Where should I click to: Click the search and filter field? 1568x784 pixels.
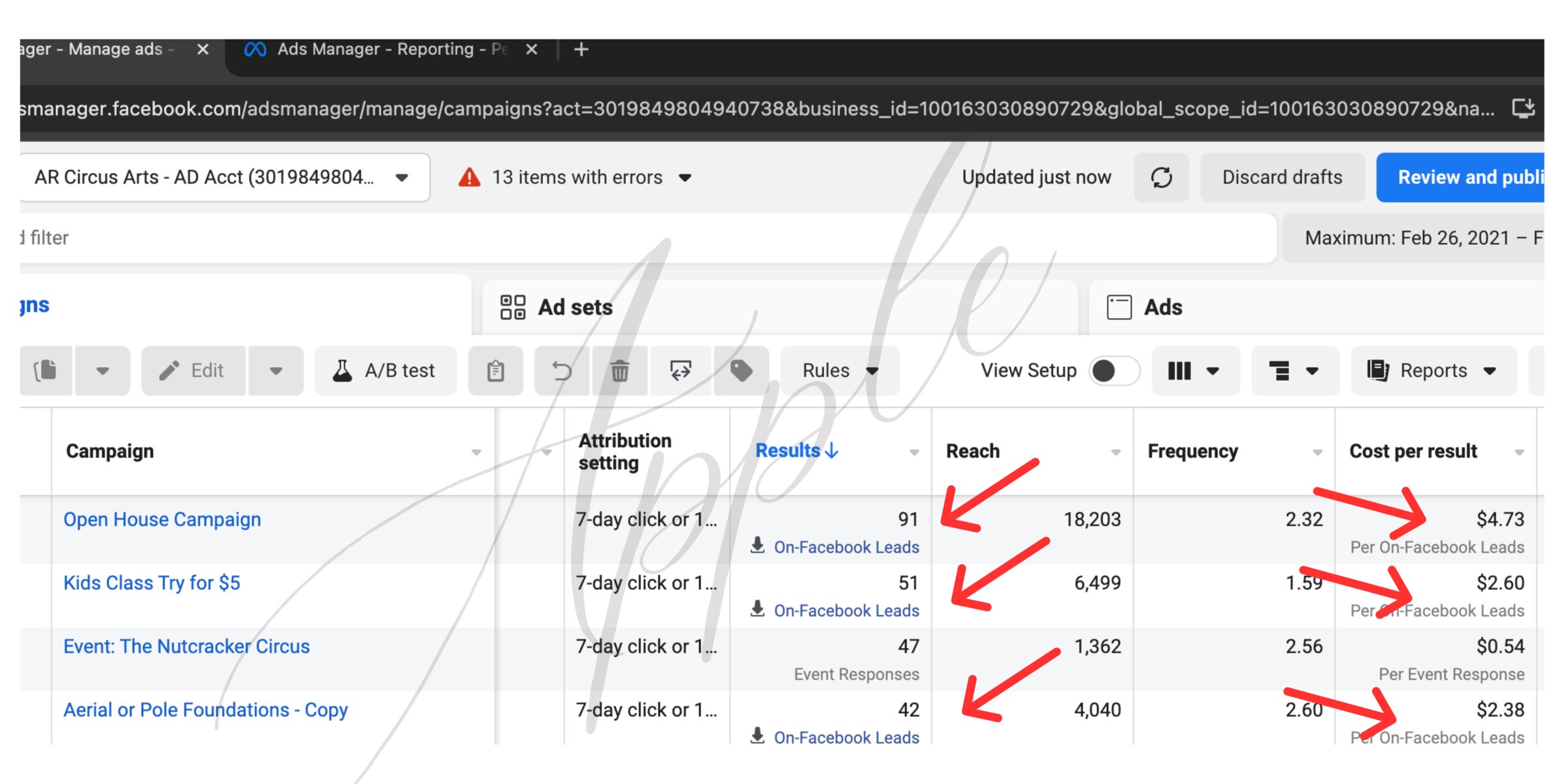point(647,238)
